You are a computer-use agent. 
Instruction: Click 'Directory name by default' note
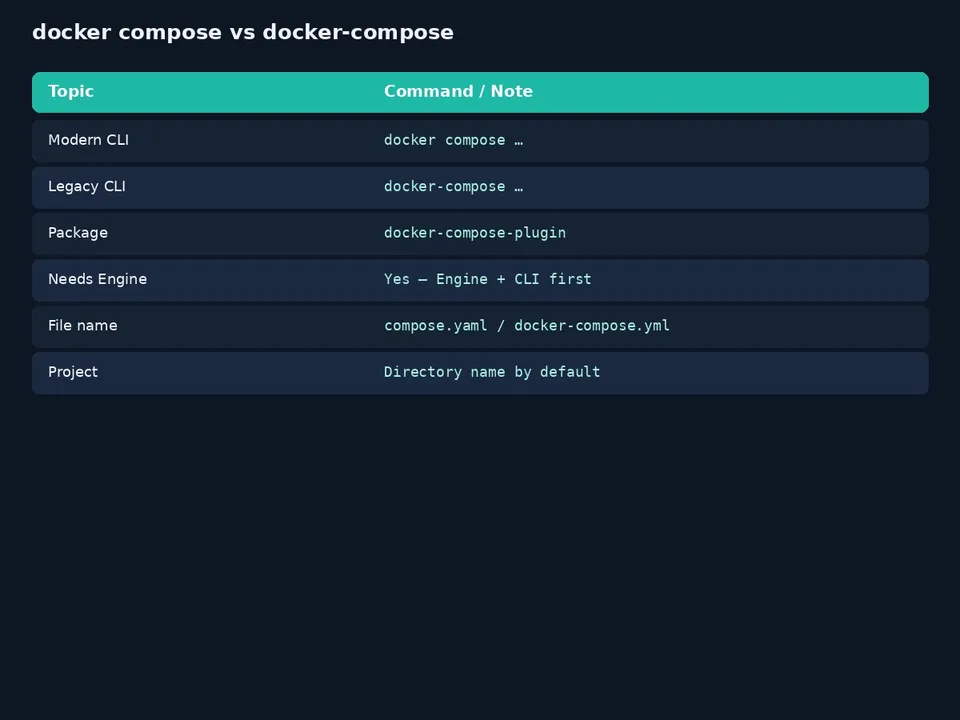(x=492, y=372)
